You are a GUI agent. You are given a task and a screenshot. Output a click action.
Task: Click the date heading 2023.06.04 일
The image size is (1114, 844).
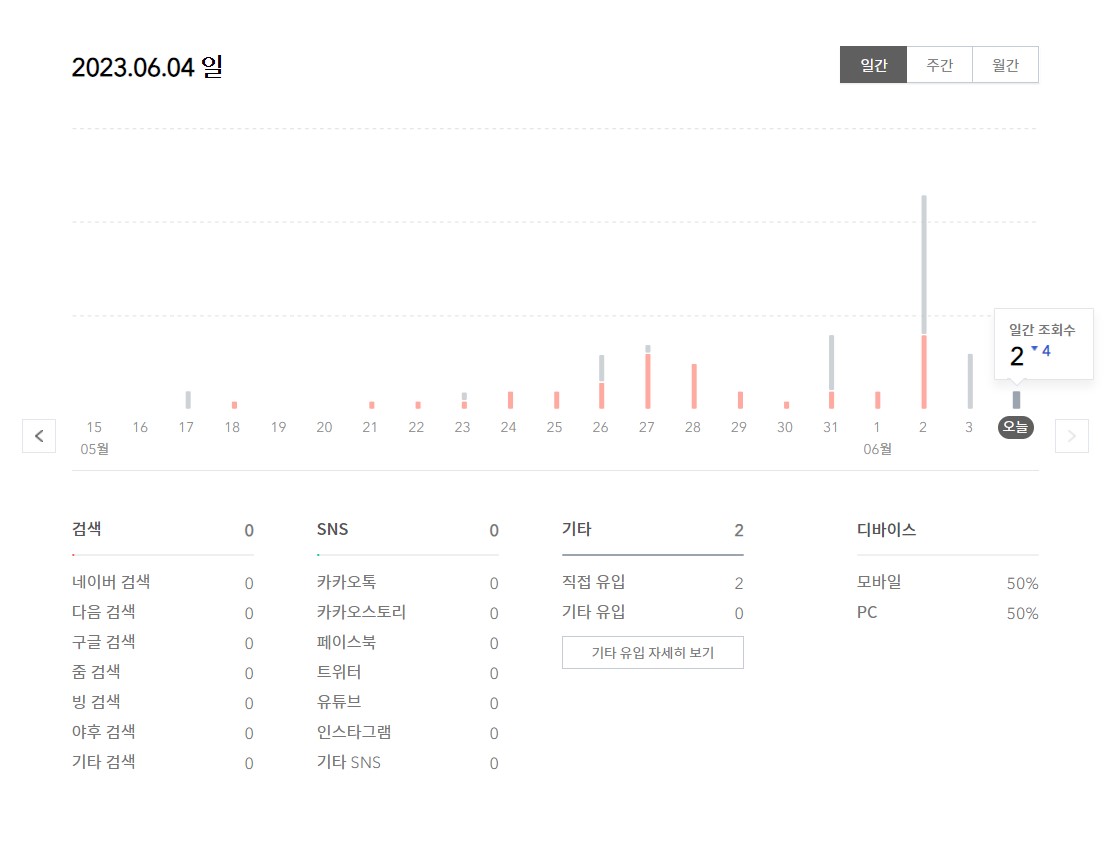(146, 66)
